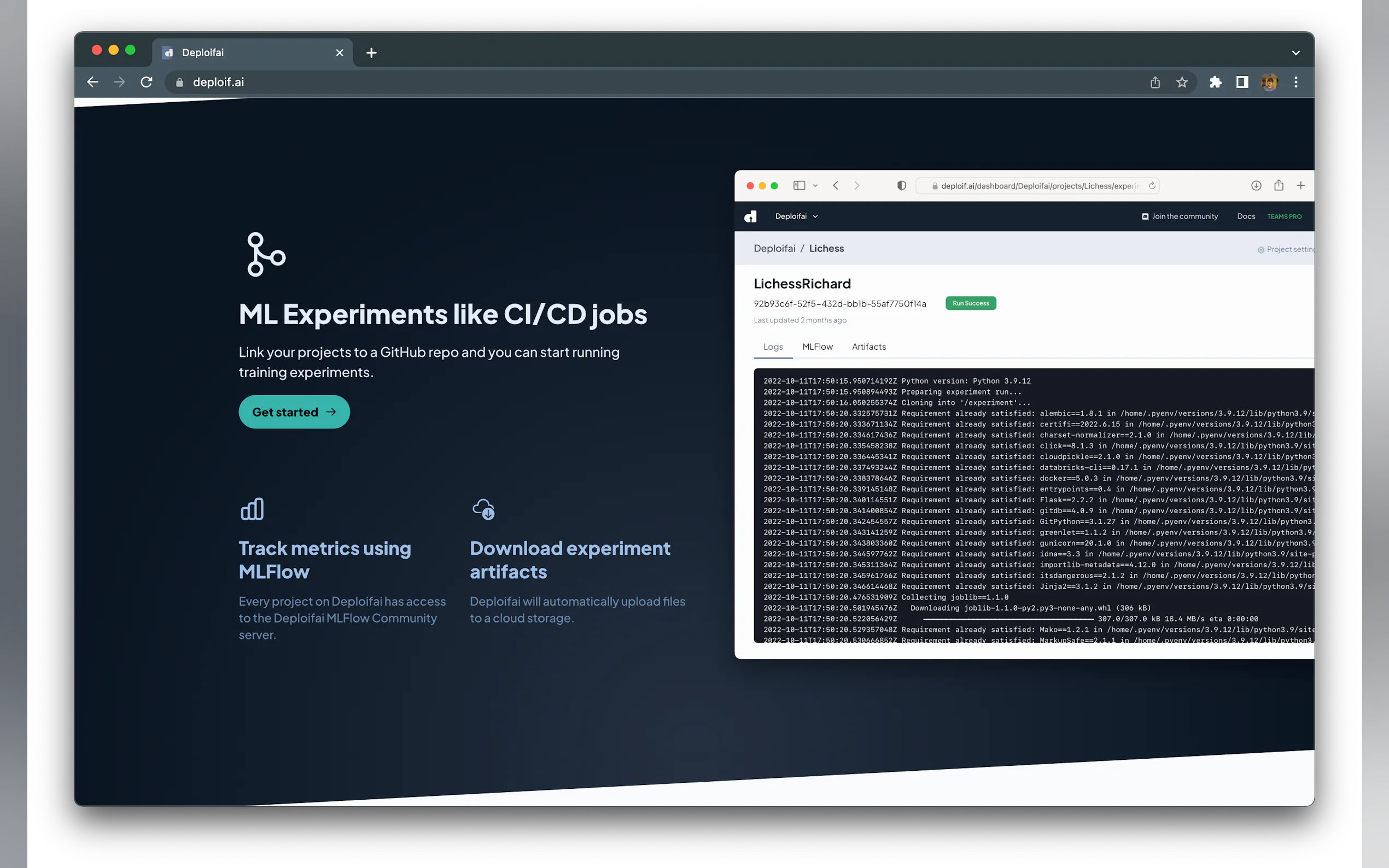Toggle the Chrome side panel icon

point(1242,82)
